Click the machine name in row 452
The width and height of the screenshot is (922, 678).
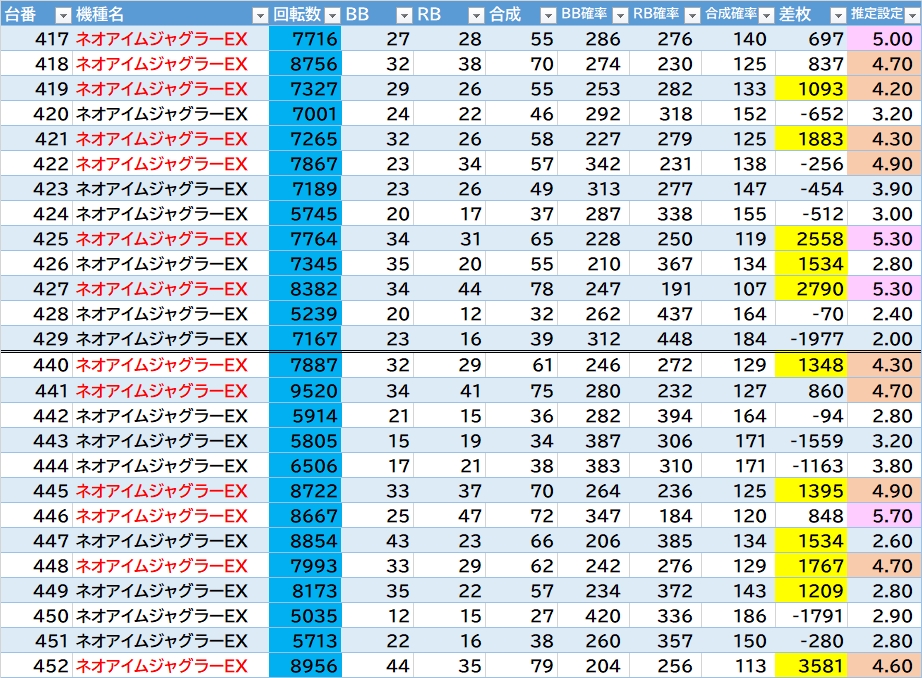click(162, 666)
